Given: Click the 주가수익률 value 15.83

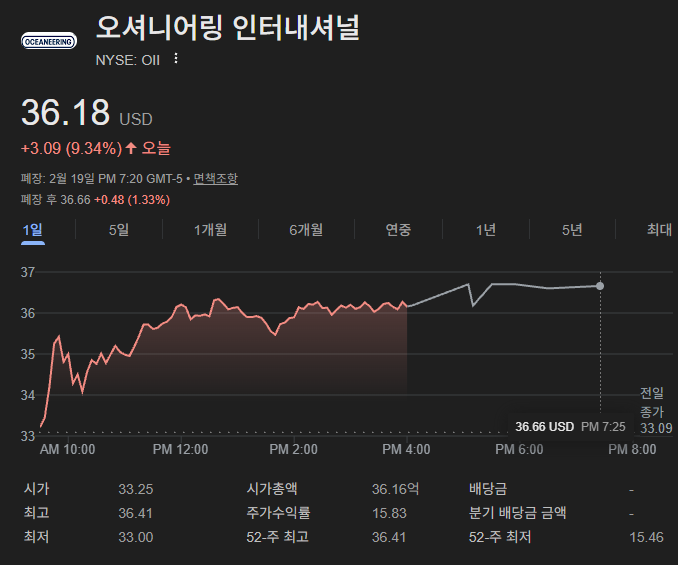Looking at the screenshot, I should pos(389,513).
